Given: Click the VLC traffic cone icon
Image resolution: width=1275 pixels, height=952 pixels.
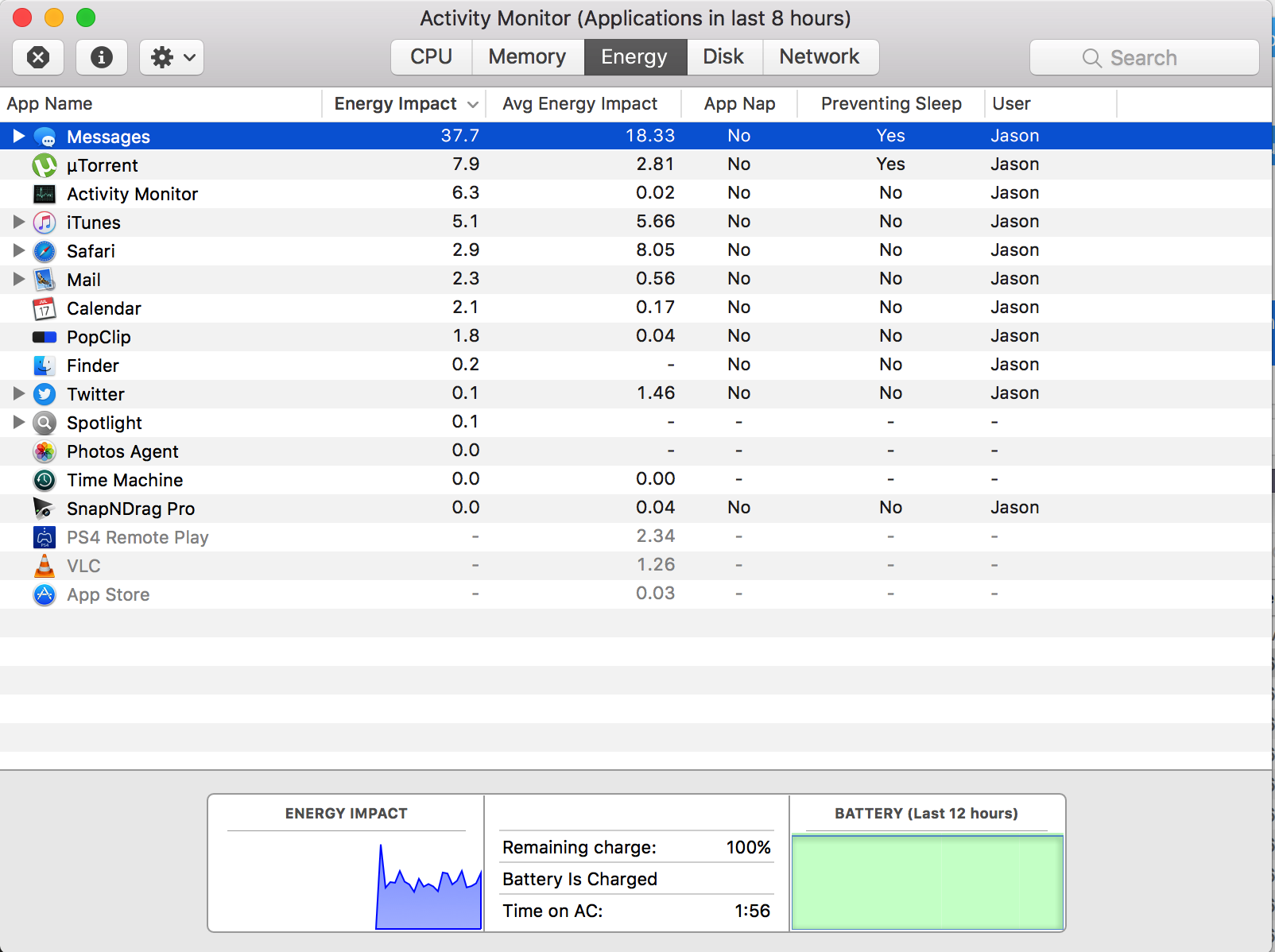Looking at the screenshot, I should 45,566.
